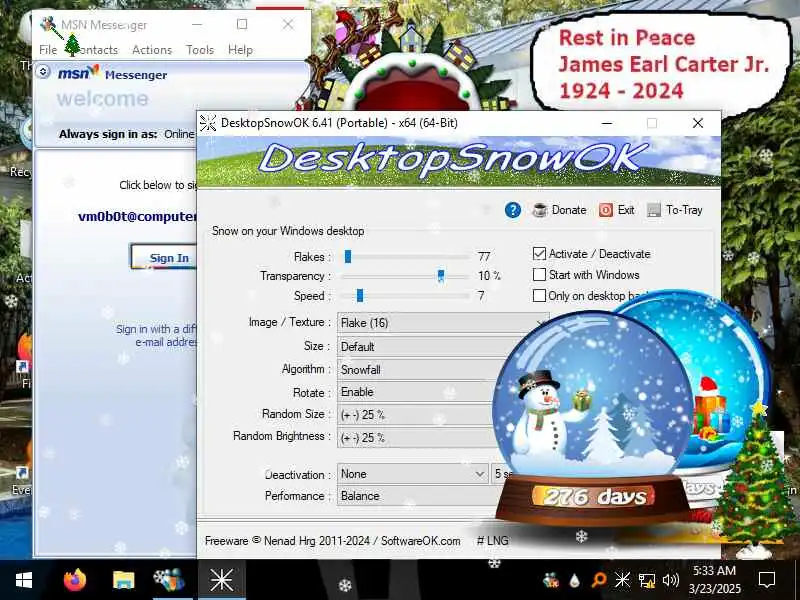Click the Donate text label
The width and height of the screenshot is (800, 600).
click(569, 210)
